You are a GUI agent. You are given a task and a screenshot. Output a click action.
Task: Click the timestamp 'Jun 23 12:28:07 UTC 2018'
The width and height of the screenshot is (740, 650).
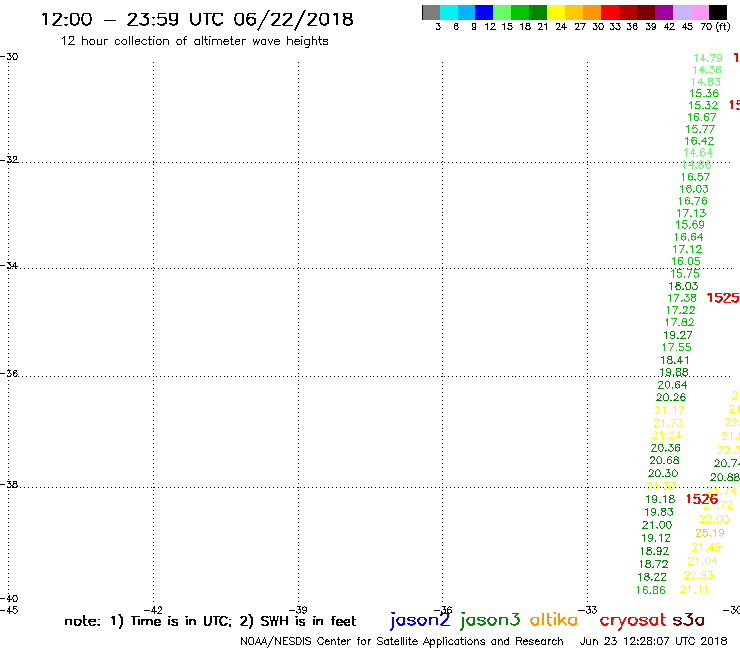pos(654,641)
